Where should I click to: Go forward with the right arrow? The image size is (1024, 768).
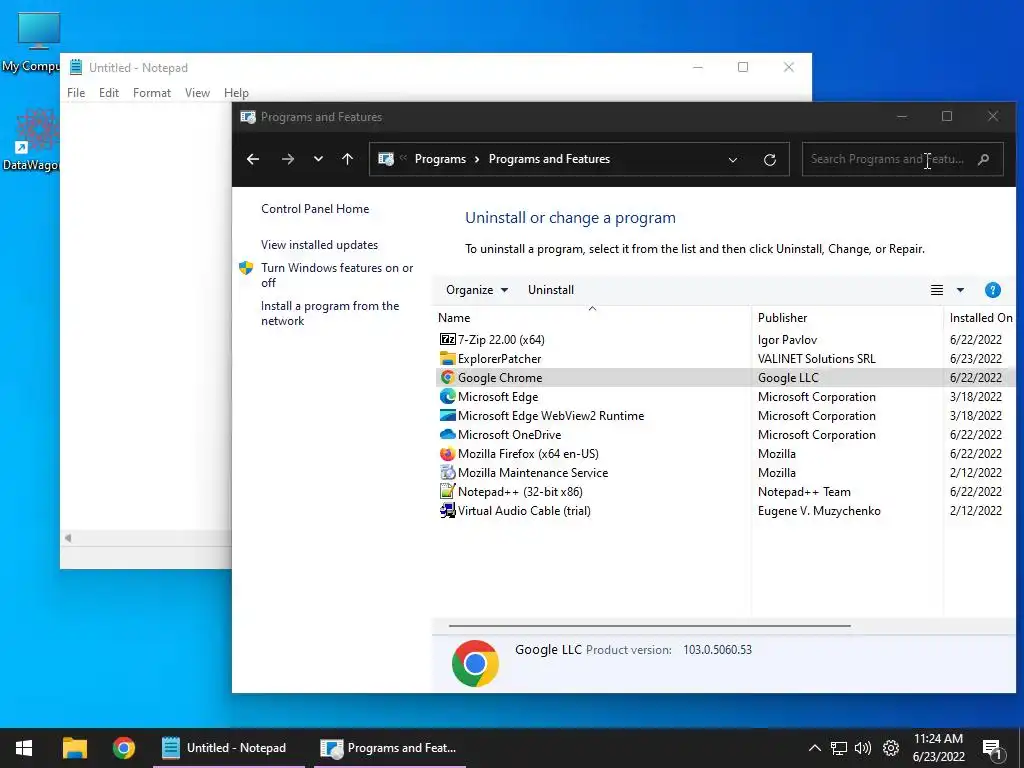coord(287,159)
